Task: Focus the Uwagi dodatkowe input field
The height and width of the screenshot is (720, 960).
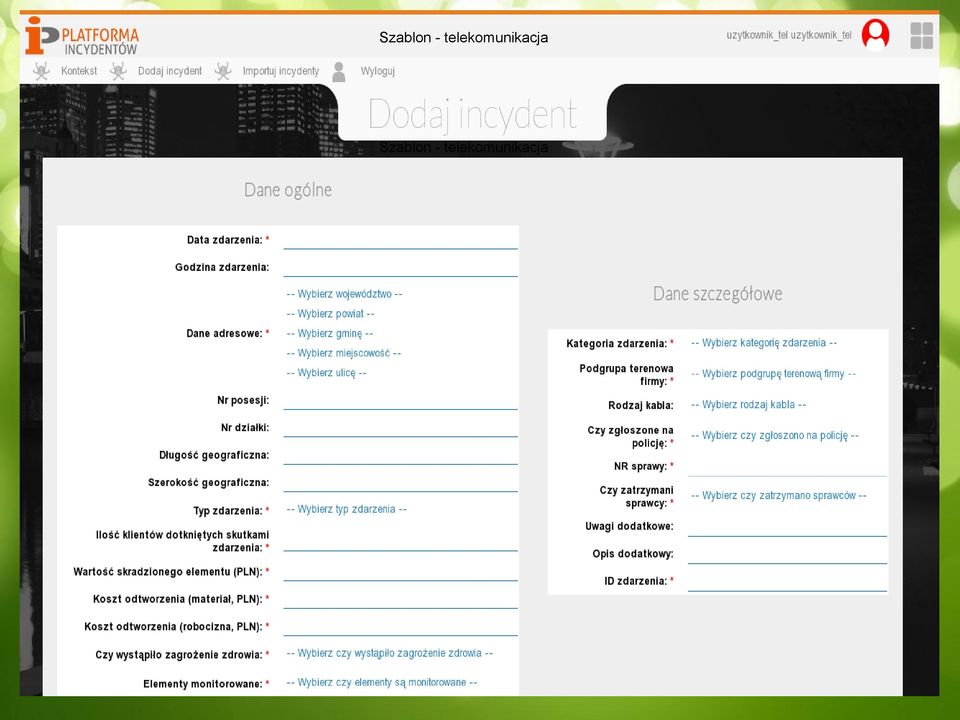Action: coord(787,527)
